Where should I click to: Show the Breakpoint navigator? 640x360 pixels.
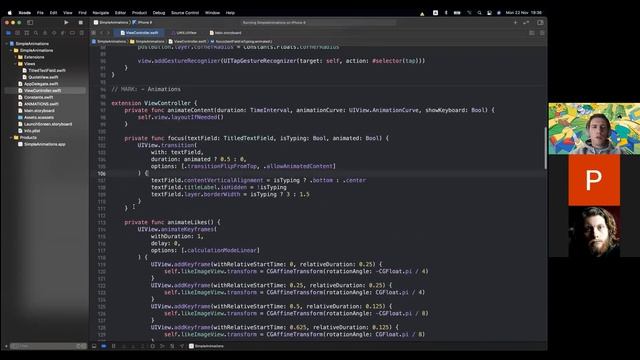coord(72,33)
